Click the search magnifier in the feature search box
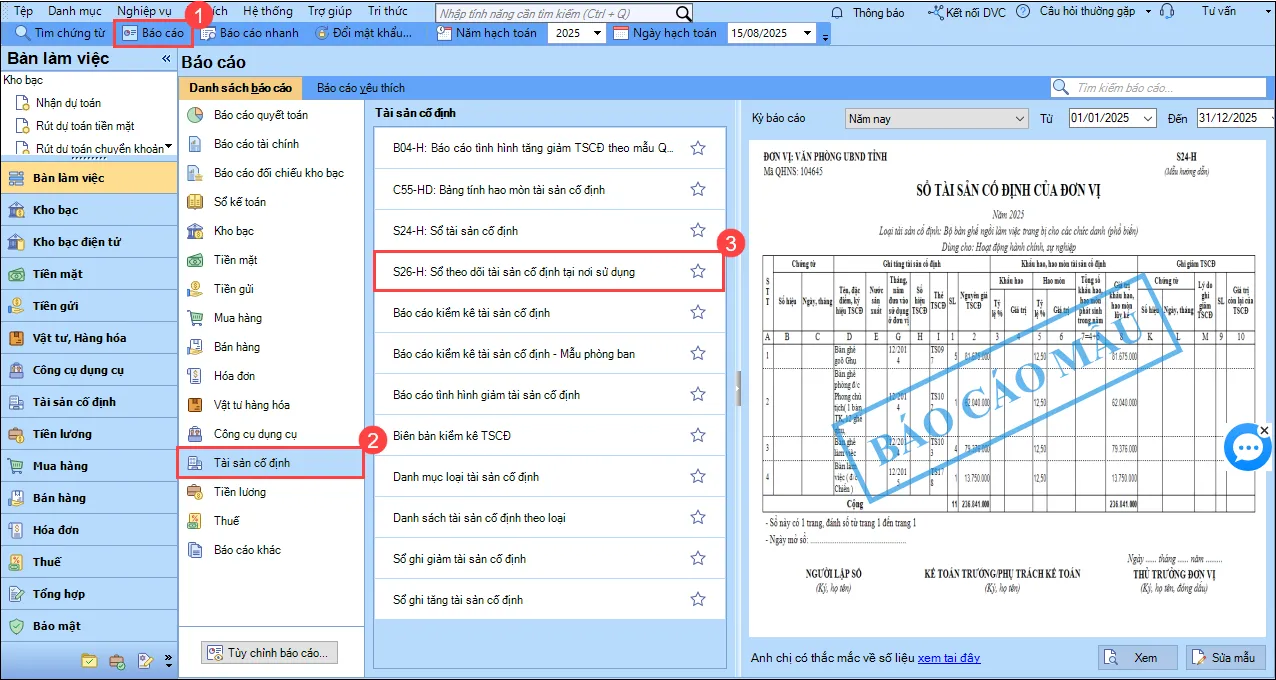The image size is (1276, 680). click(684, 13)
